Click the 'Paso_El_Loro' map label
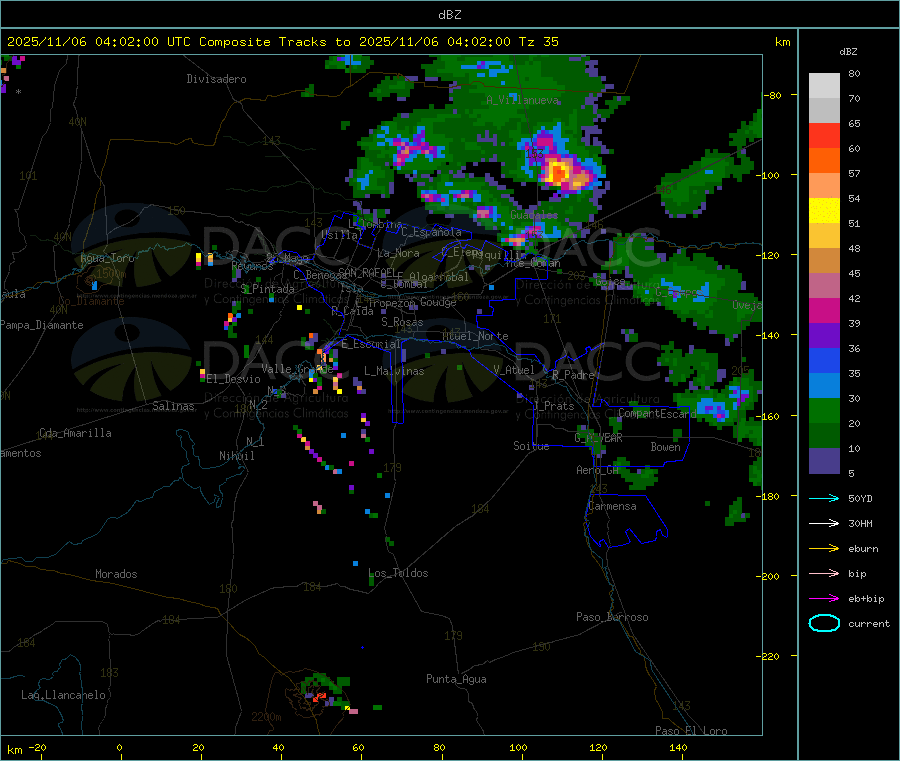Image resolution: width=900 pixels, height=761 pixels. click(691, 731)
